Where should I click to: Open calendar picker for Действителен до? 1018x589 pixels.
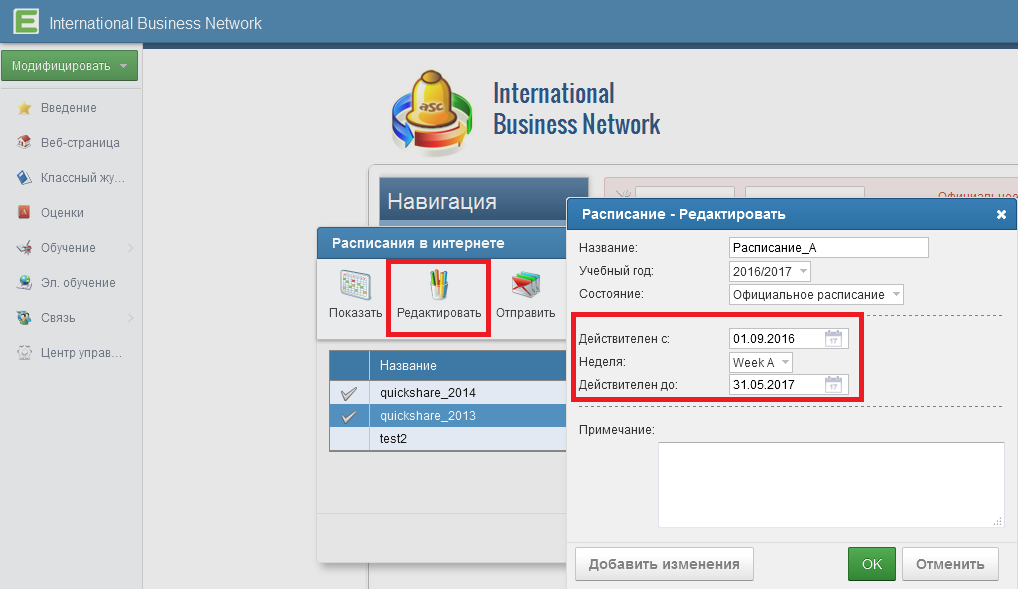click(833, 384)
